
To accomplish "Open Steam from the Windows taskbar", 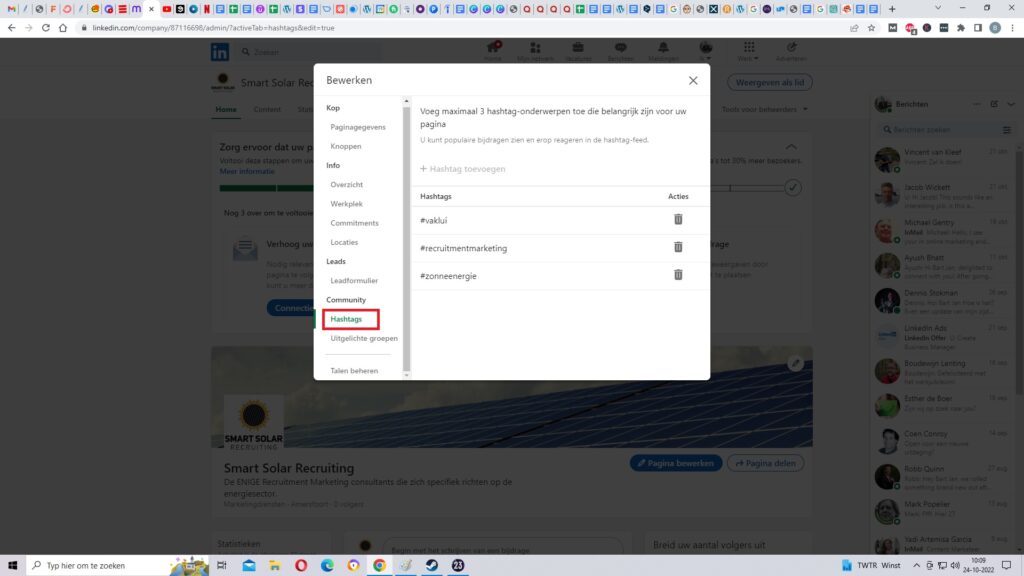I will 432,565.
